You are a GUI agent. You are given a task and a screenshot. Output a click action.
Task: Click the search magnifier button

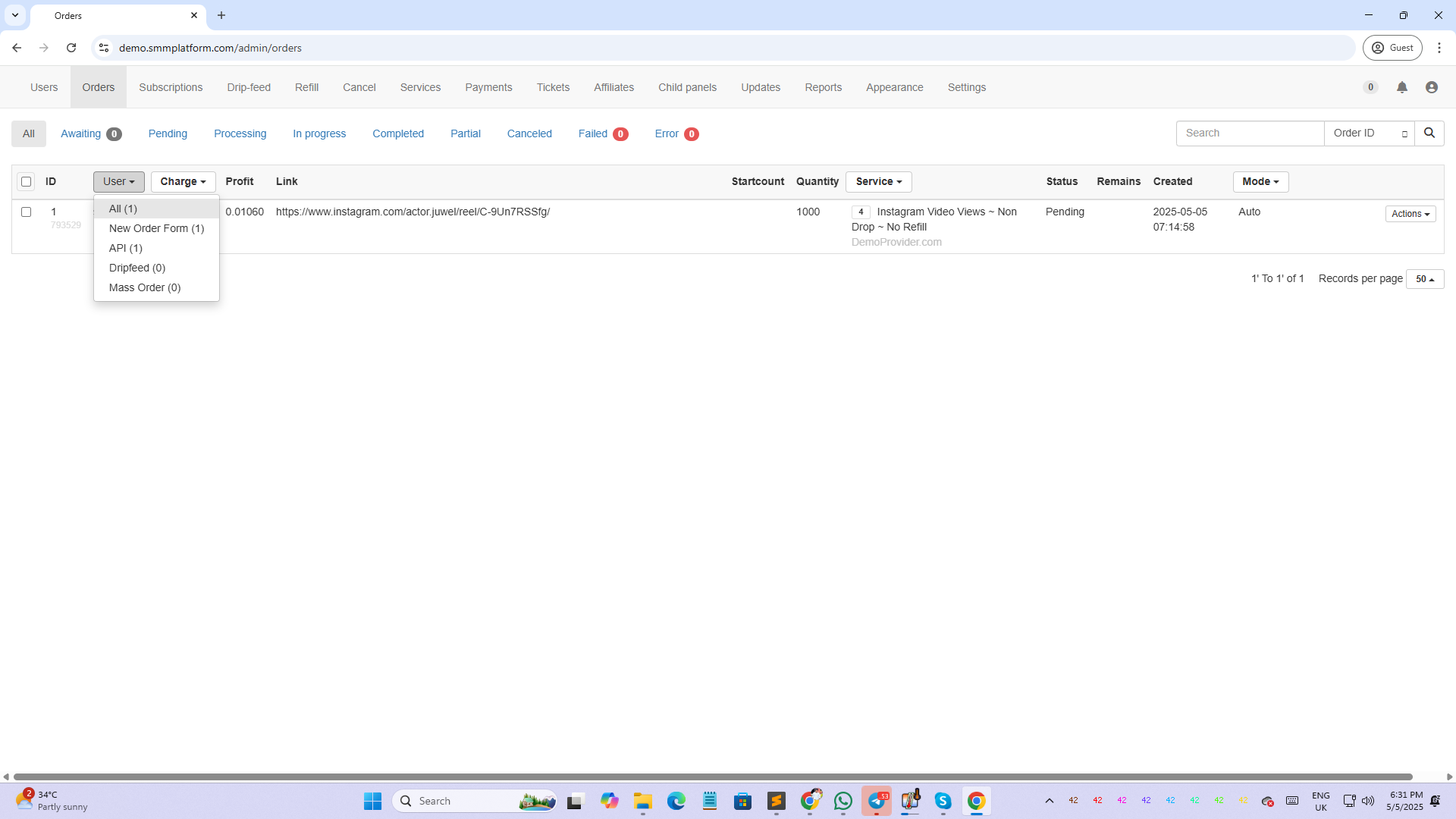pyautogui.click(x=1429, y=133)
